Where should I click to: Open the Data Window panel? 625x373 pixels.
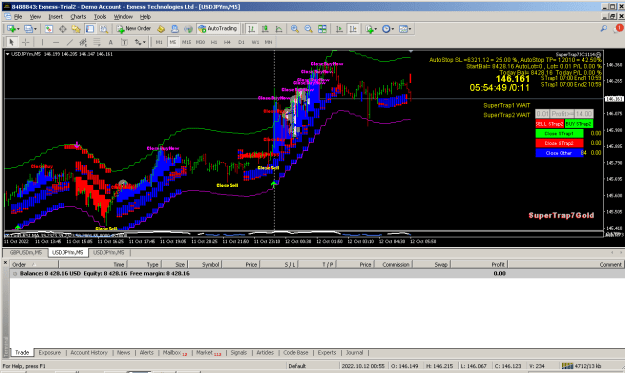click(63, 29)
